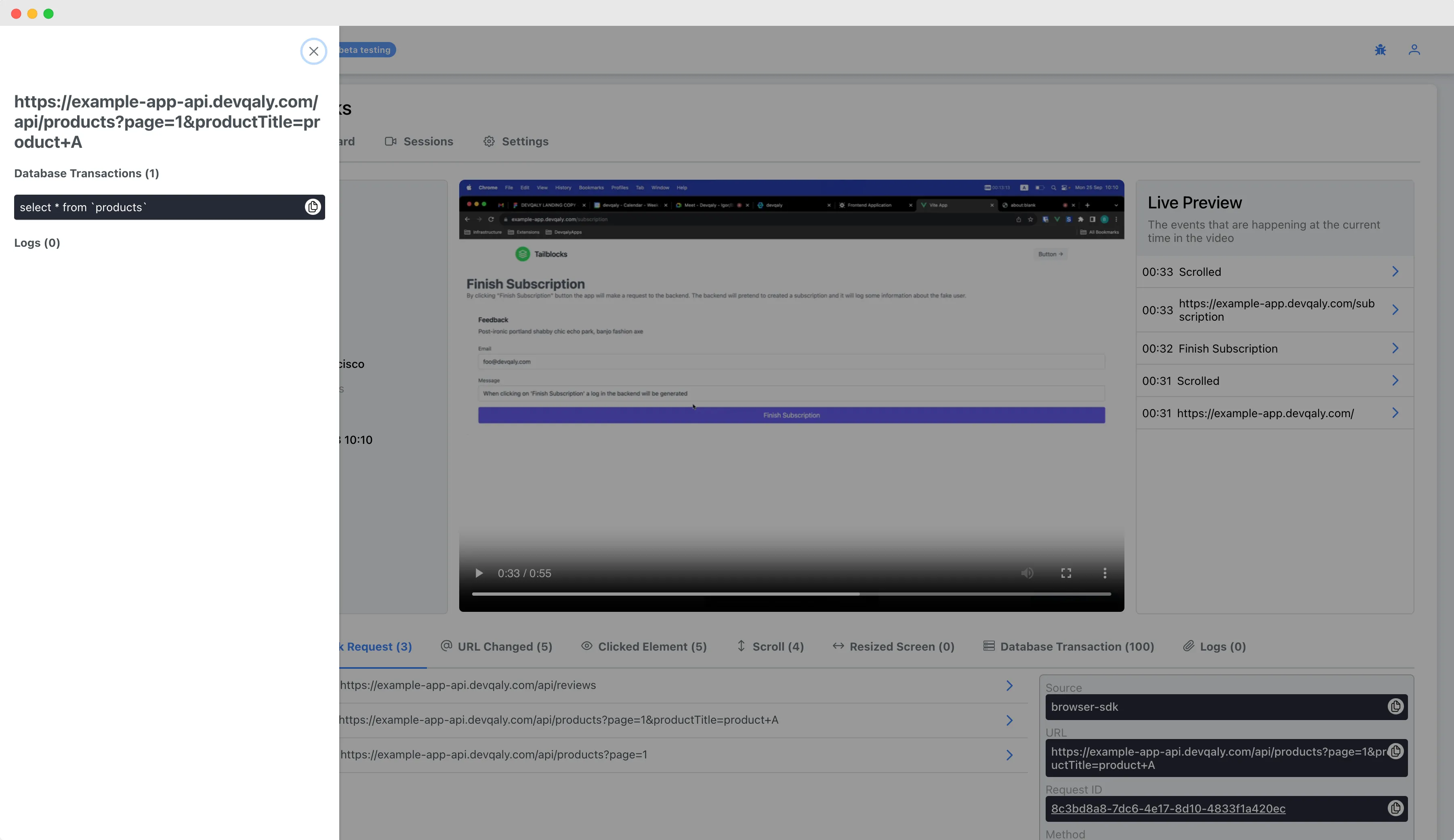Screen dimensions: 1454x840
Task: Mute the session video audio
Action: tap(1027, 573)
